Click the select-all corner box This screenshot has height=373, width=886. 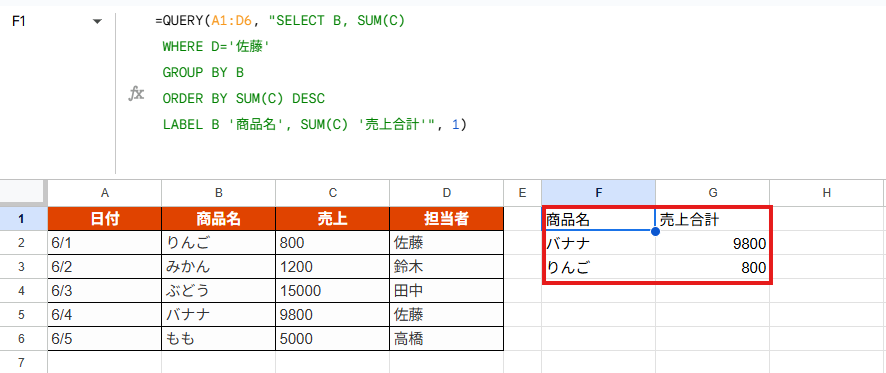point(23,193)
